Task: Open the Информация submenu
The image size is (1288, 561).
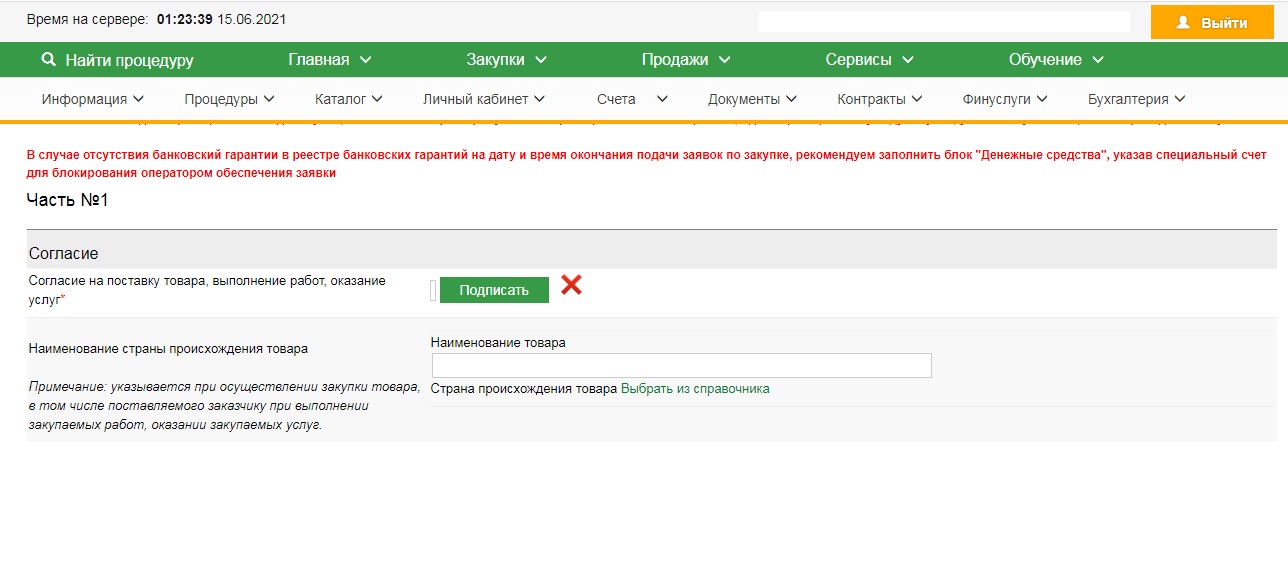Action: pyautogui.click(x=93, y=99)
